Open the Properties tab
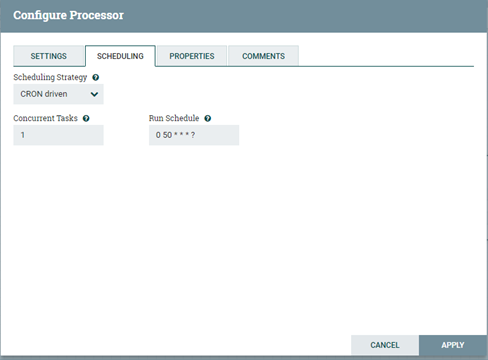Screen dimensions: 488x360 pyautogui.click(x=192, y=56)
